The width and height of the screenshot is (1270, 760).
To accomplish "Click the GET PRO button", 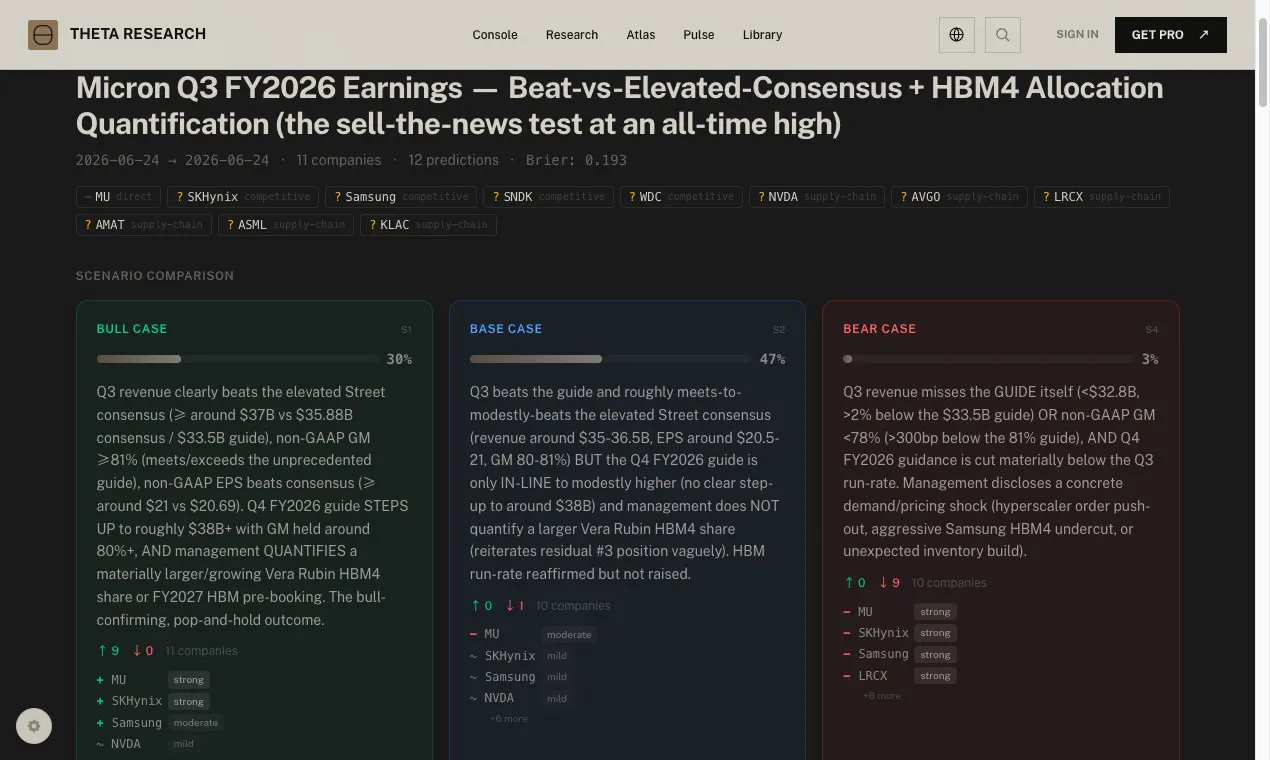I will coord(1170,35).
